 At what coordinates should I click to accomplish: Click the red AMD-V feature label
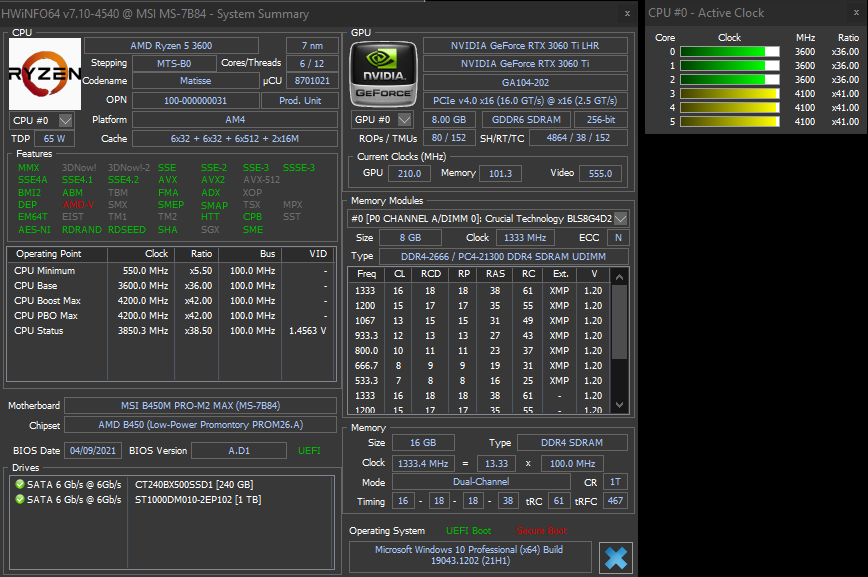coord(79,205)
